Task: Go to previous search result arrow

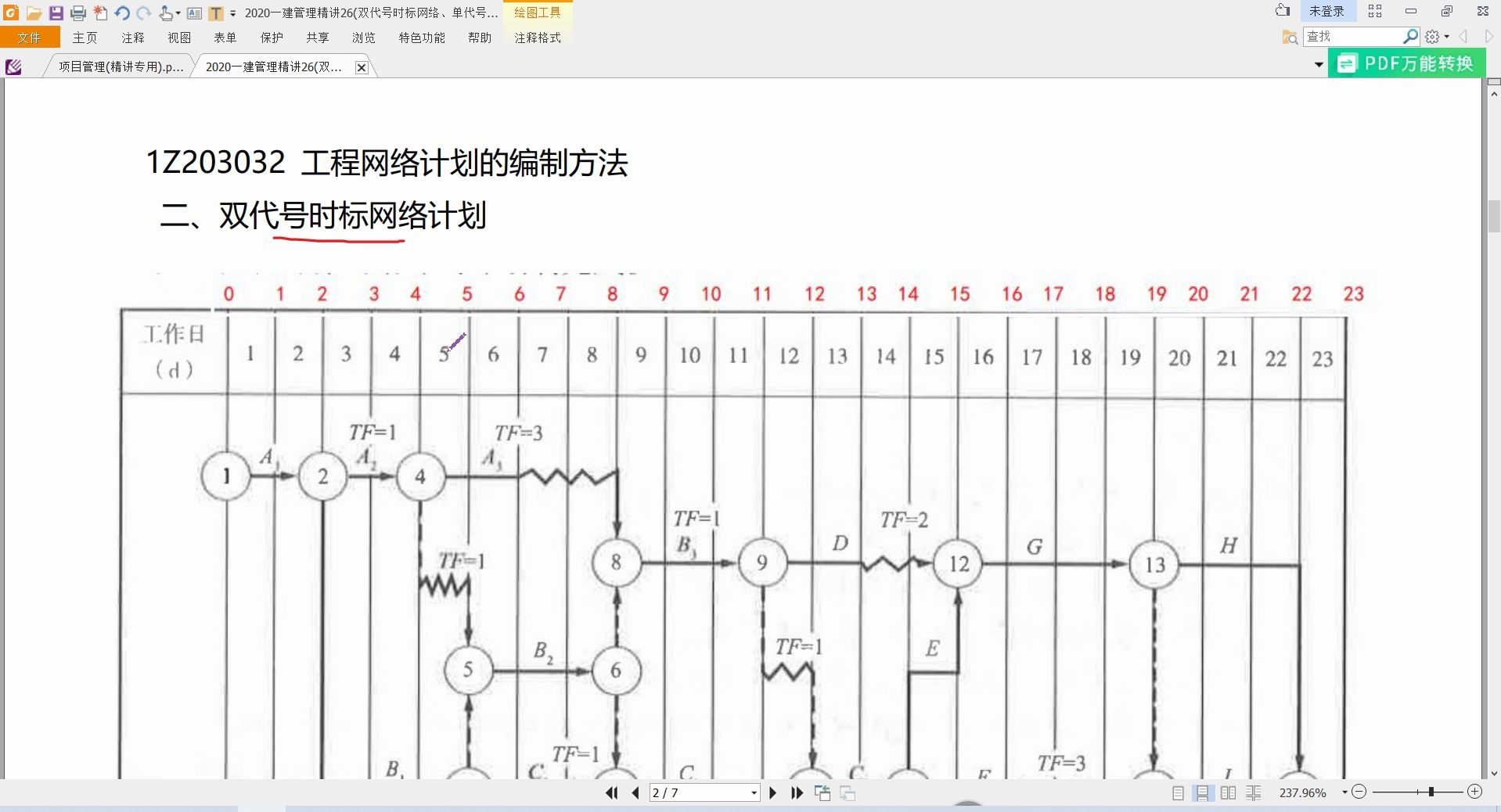Action: tap(1463, 37)
